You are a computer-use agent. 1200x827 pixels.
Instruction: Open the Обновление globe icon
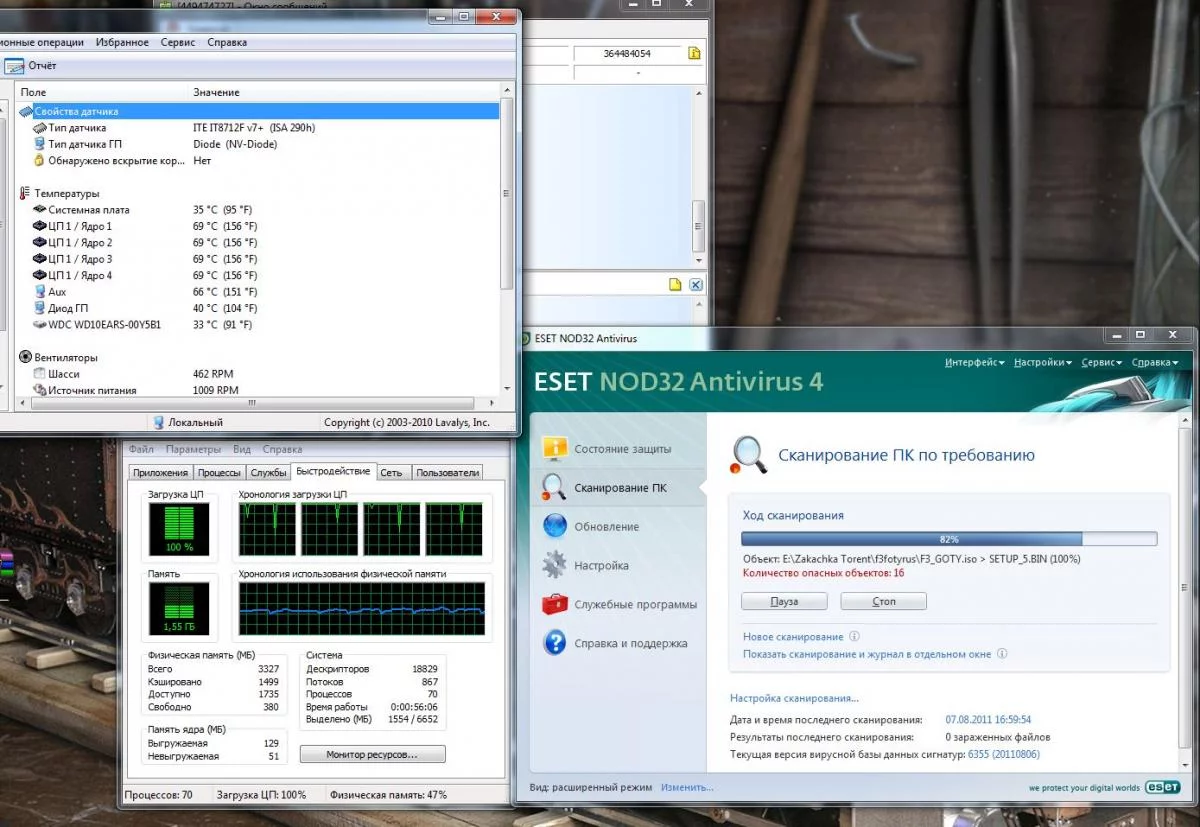[x=554, y=526]
